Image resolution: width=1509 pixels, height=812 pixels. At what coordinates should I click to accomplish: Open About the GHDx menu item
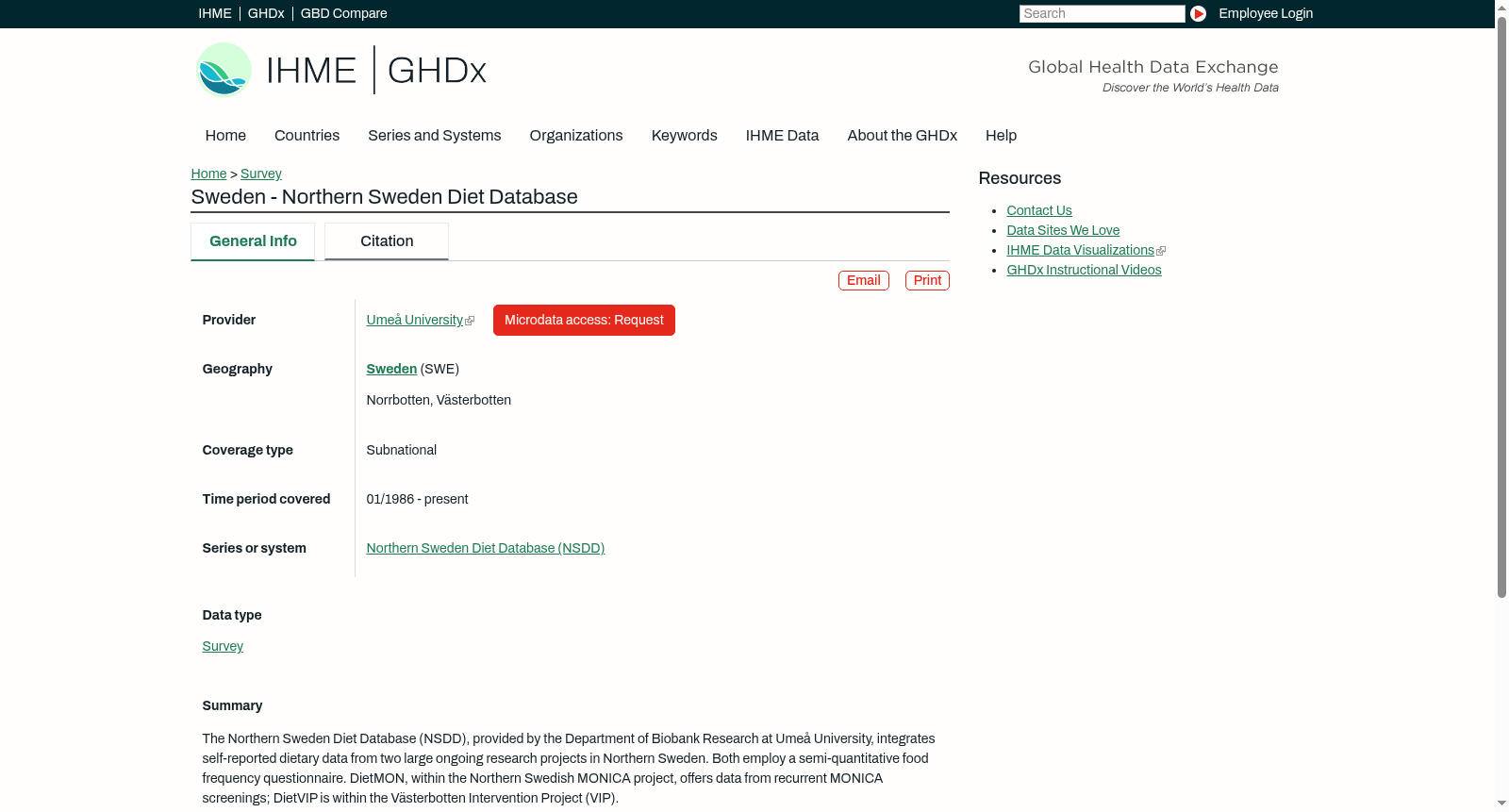coord(903,136)
